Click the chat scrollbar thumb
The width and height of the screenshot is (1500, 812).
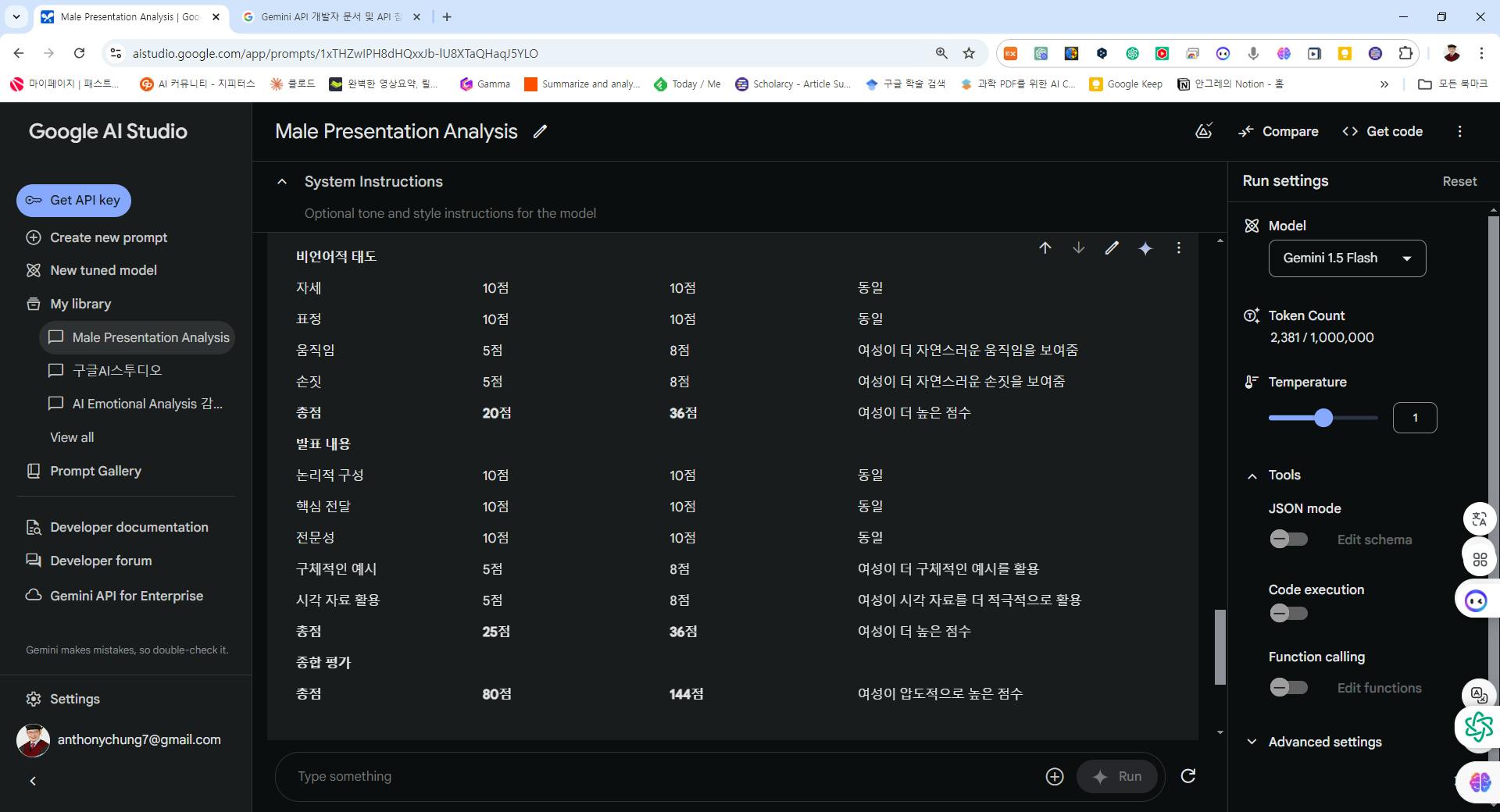click(1220, 647)
